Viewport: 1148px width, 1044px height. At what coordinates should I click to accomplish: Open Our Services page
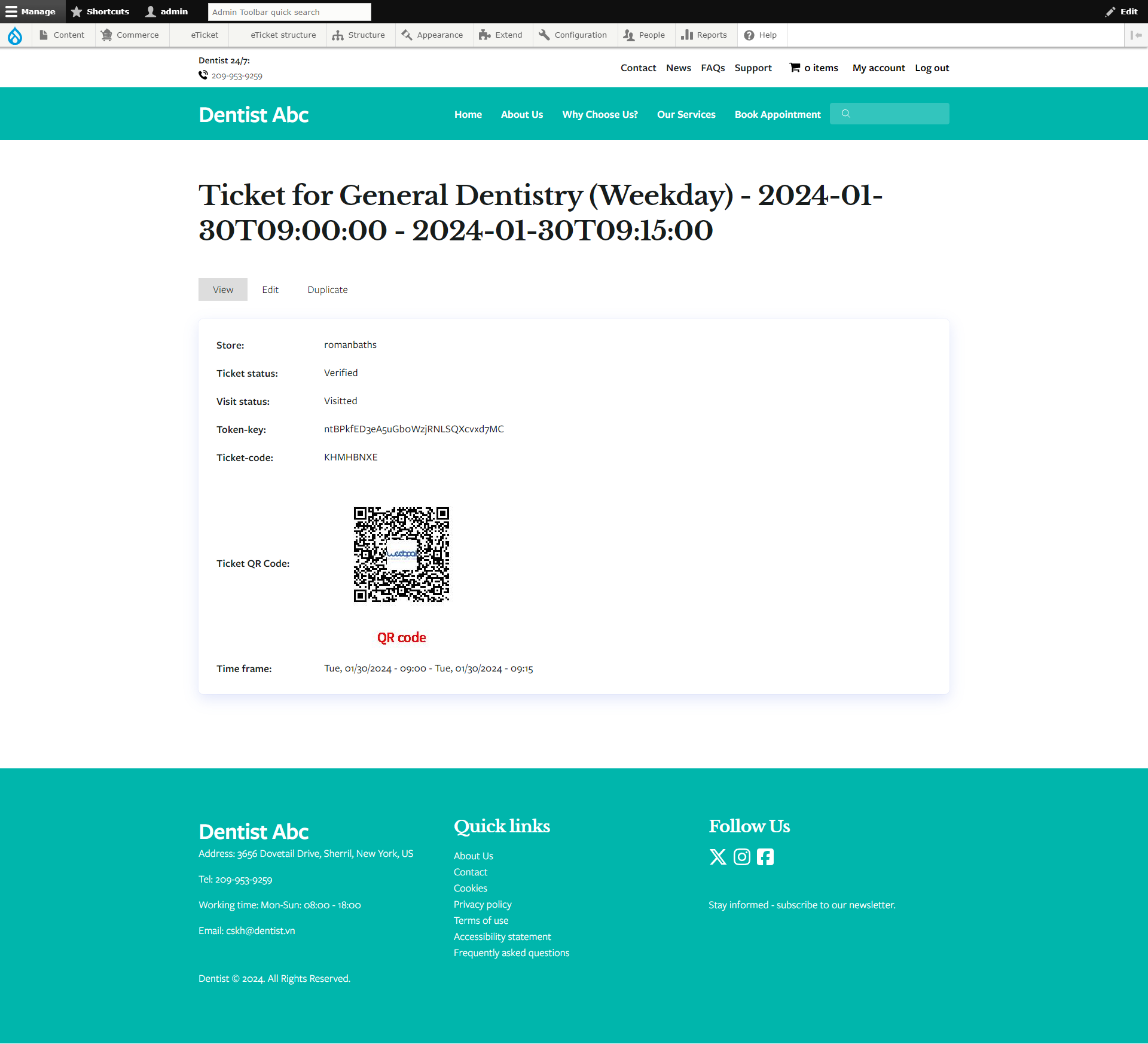pos(686,114)
